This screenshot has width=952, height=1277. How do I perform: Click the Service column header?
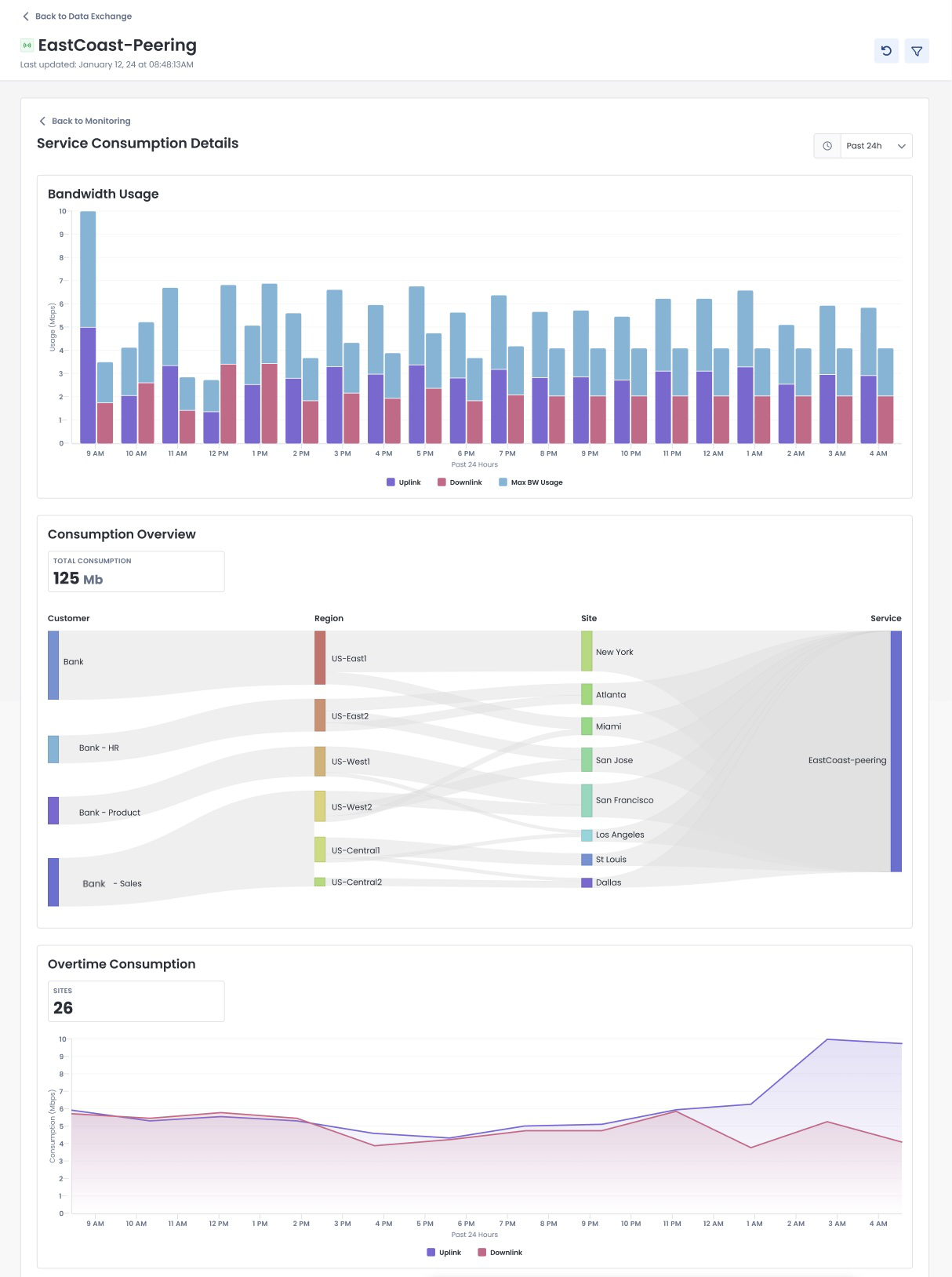tap(886, 618)
